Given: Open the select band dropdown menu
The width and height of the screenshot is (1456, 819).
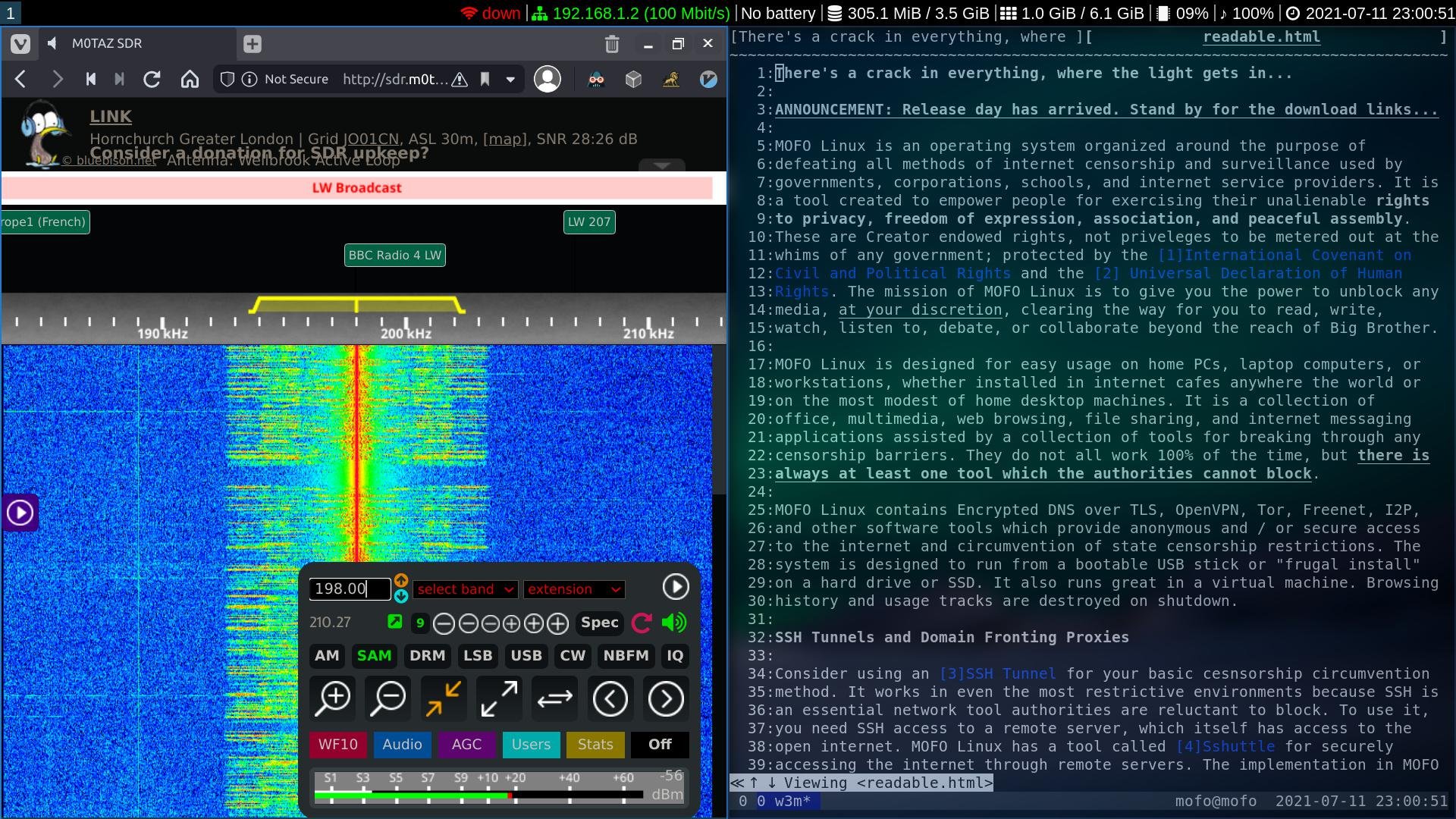Looking at the screenshot, I should 465,589.
